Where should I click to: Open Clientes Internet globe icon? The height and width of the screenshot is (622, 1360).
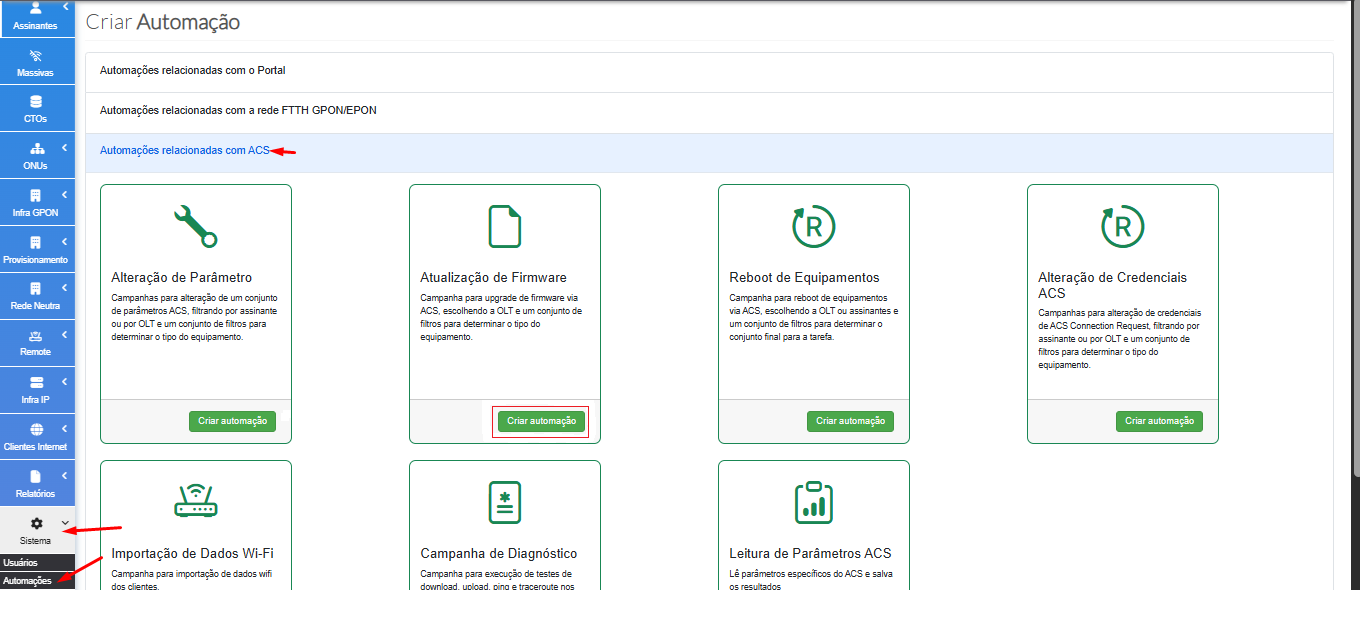pos(36,429)
